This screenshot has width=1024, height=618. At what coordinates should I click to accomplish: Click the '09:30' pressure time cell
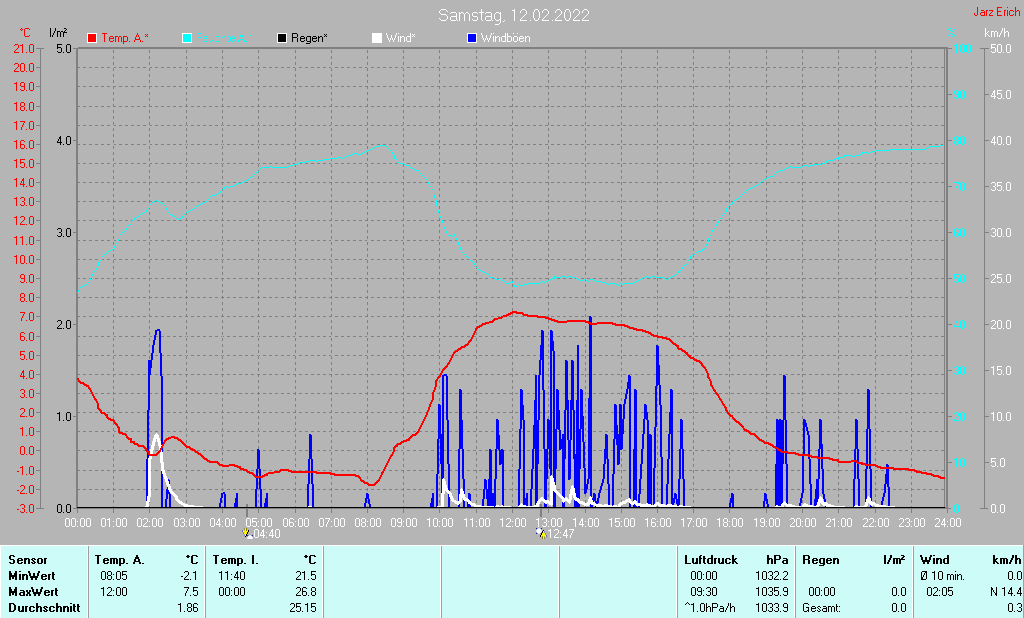click(704, 592)
